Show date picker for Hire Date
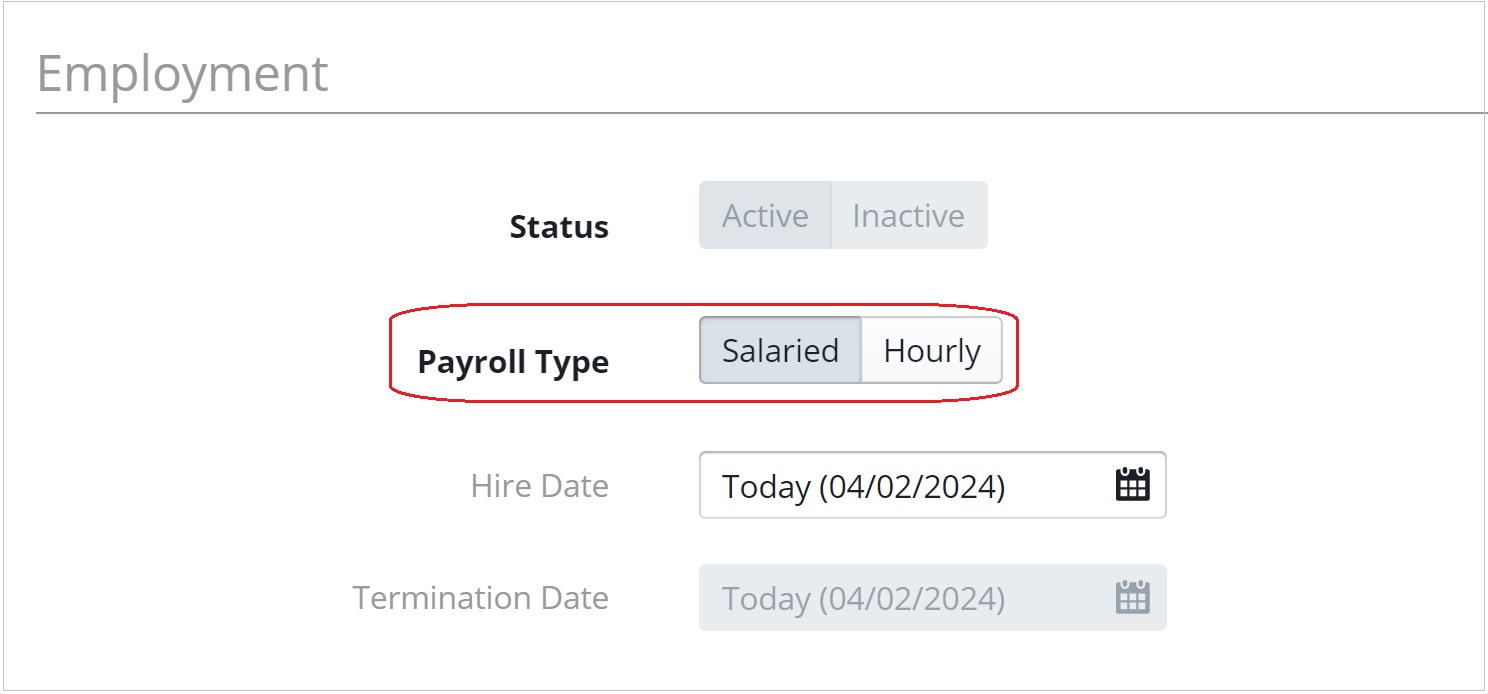 click(1132, 485)
